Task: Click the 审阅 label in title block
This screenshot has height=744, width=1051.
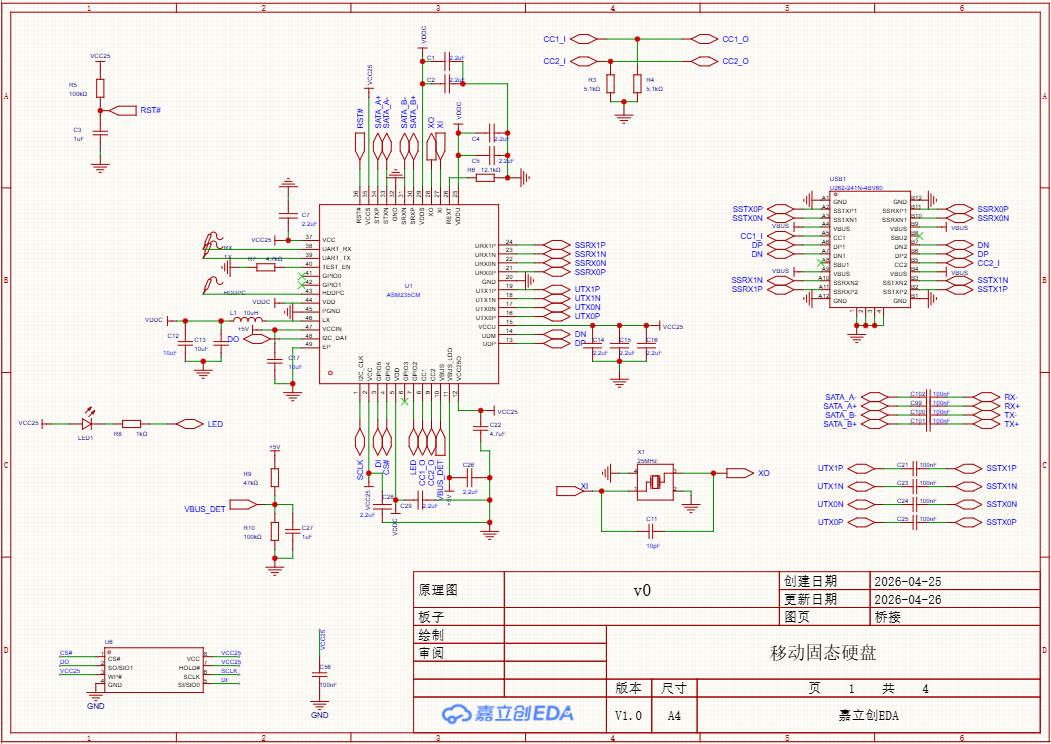Action: [x=432, y=653]
